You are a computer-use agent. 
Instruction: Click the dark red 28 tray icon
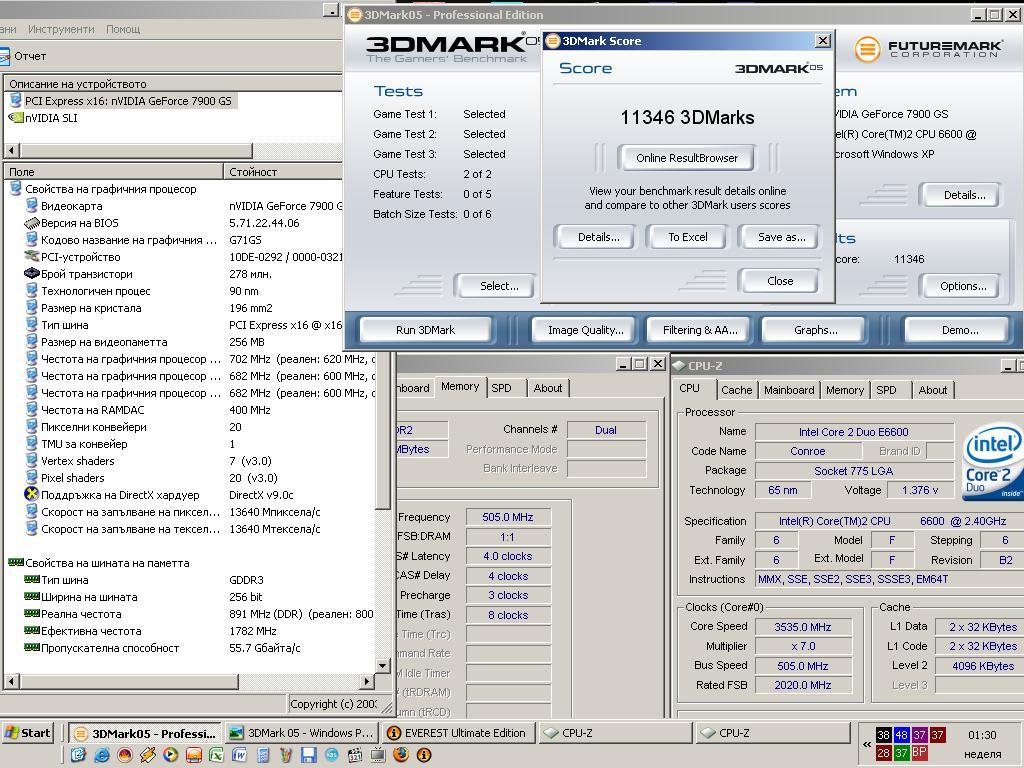coord(884,752)
